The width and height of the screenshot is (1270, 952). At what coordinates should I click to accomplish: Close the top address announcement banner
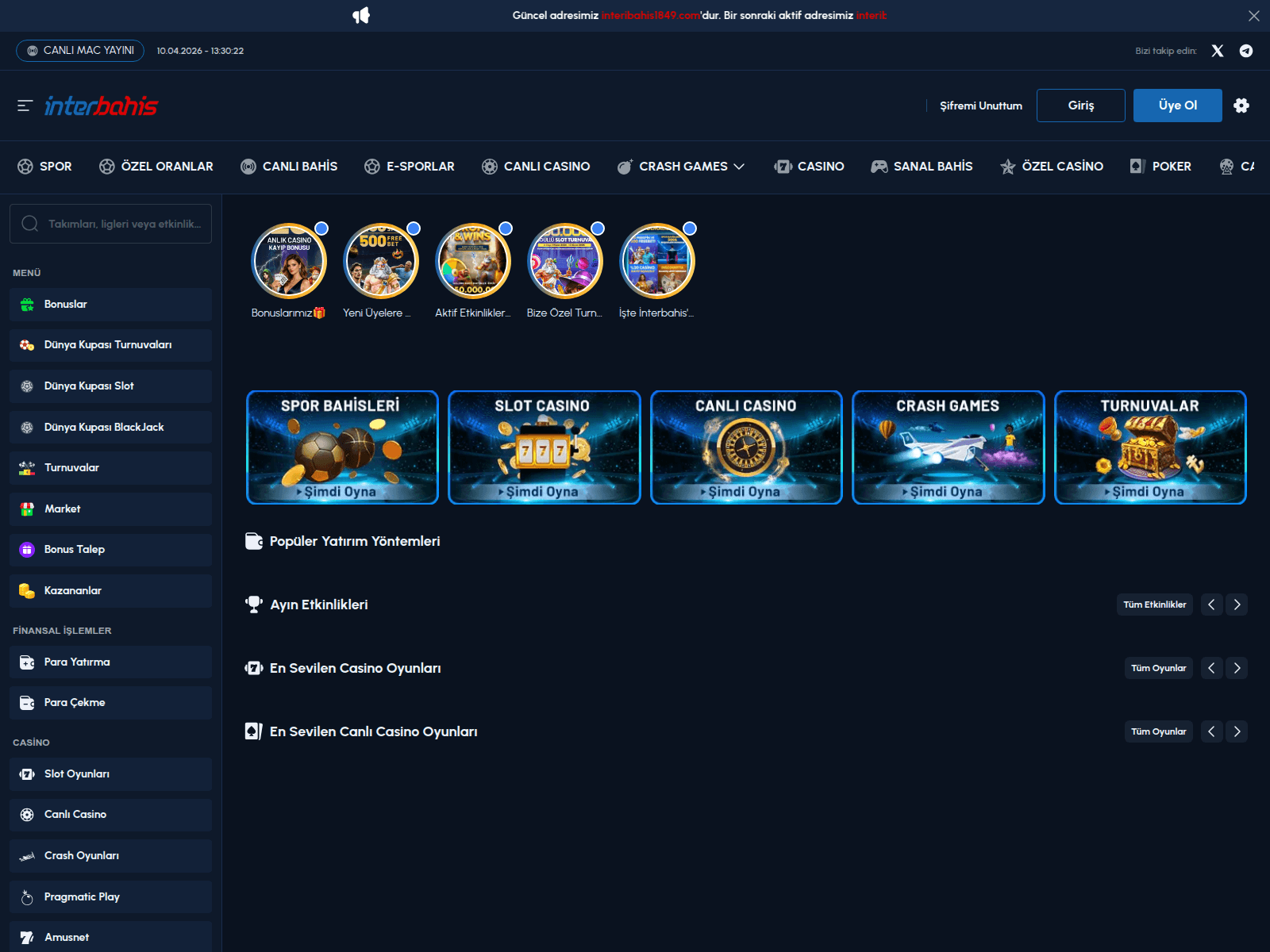(1253, 16)
